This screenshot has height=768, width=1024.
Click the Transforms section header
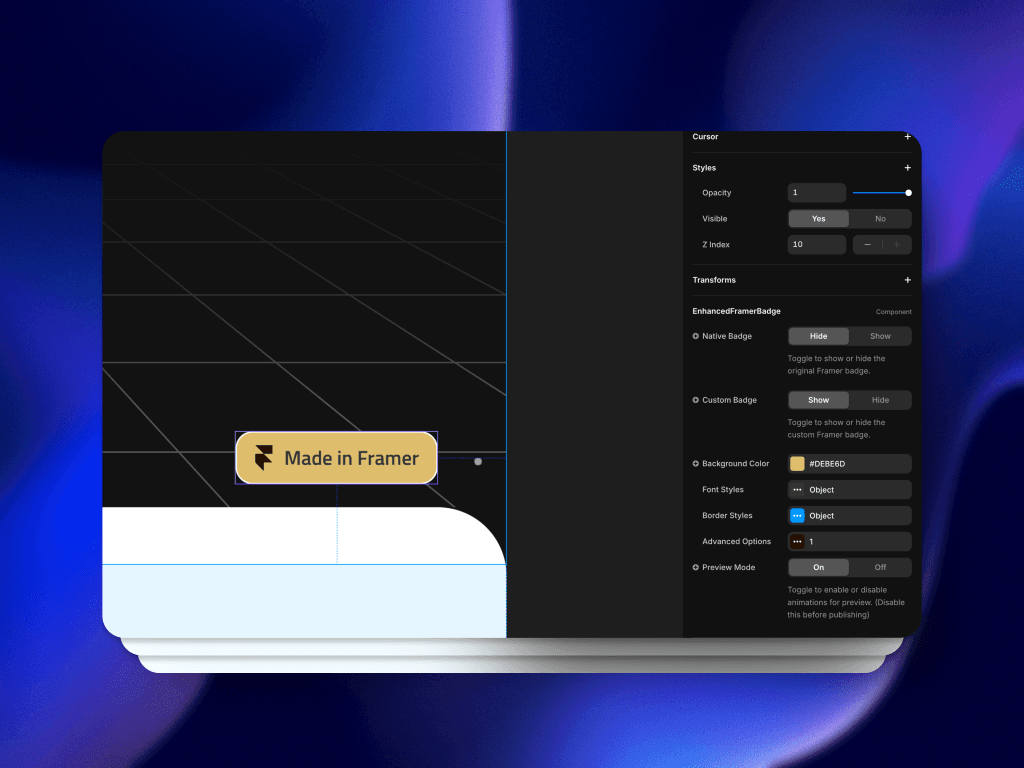(714, 280)
